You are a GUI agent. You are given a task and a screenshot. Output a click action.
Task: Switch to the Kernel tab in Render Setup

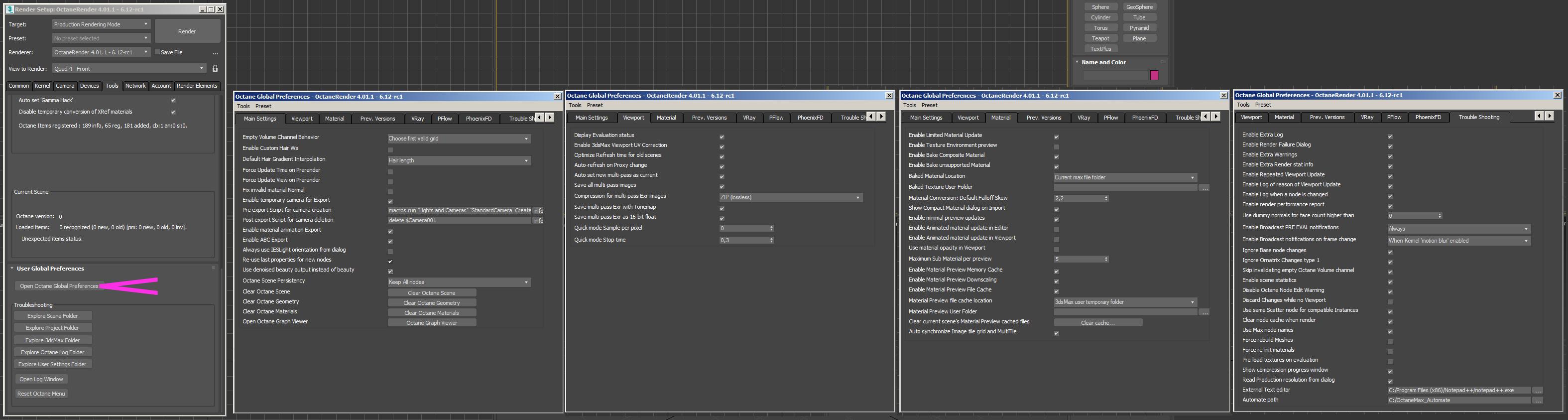pos(43,86)
